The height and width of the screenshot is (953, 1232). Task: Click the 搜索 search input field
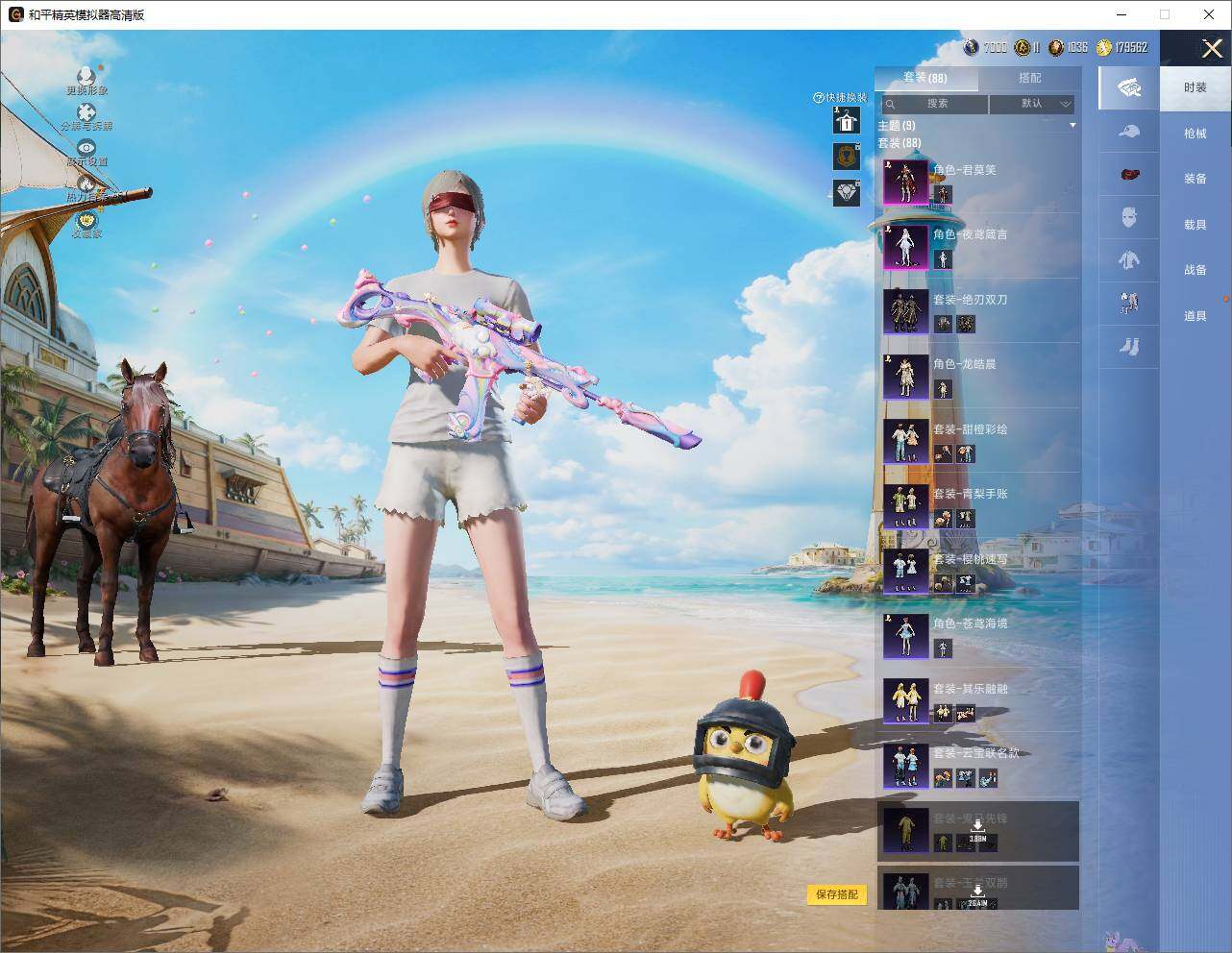pos(934,104)
